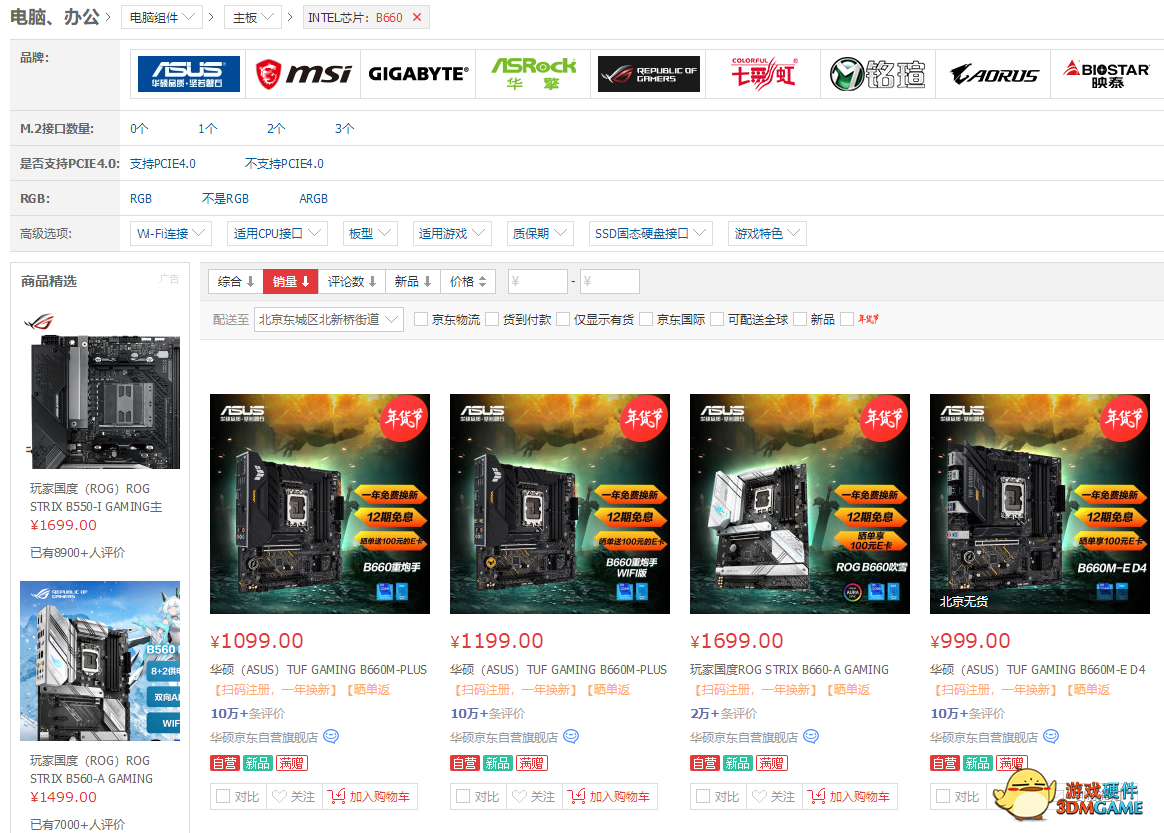Remove the INTEL B660 chipset filter

417,17
